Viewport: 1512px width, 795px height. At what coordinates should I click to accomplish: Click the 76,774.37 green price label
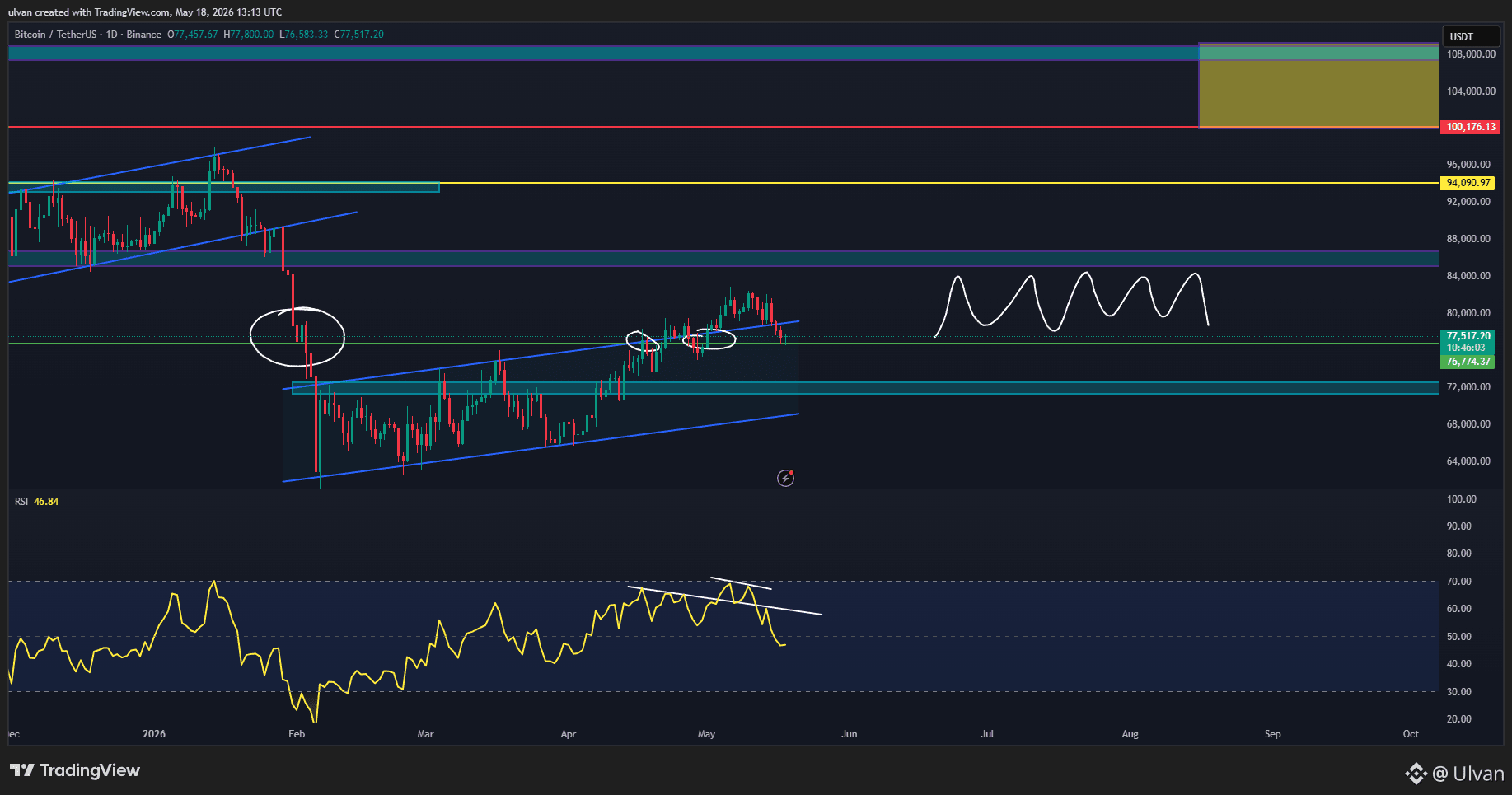(1468, 362)
